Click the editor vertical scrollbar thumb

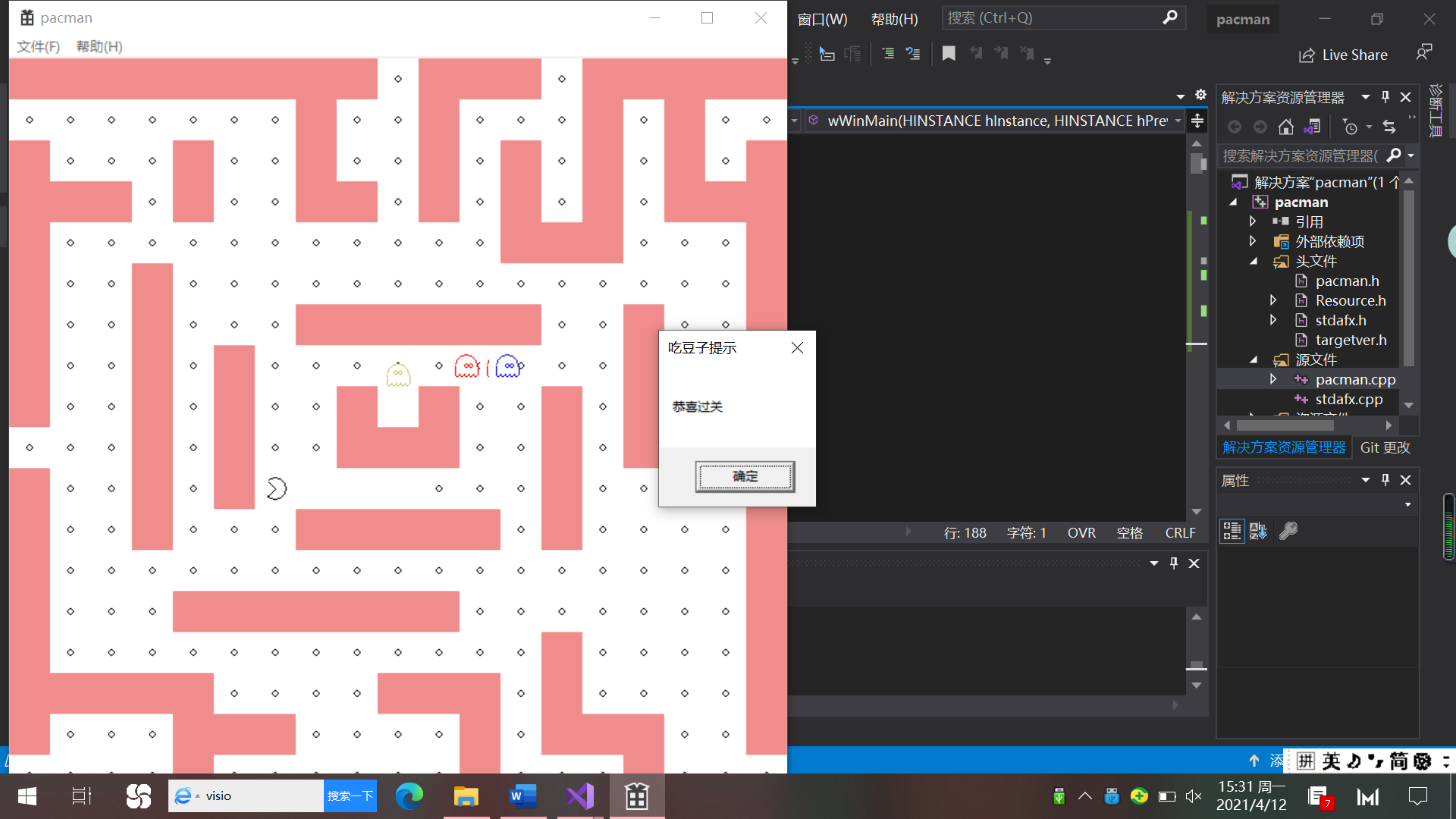(1197, 163)
